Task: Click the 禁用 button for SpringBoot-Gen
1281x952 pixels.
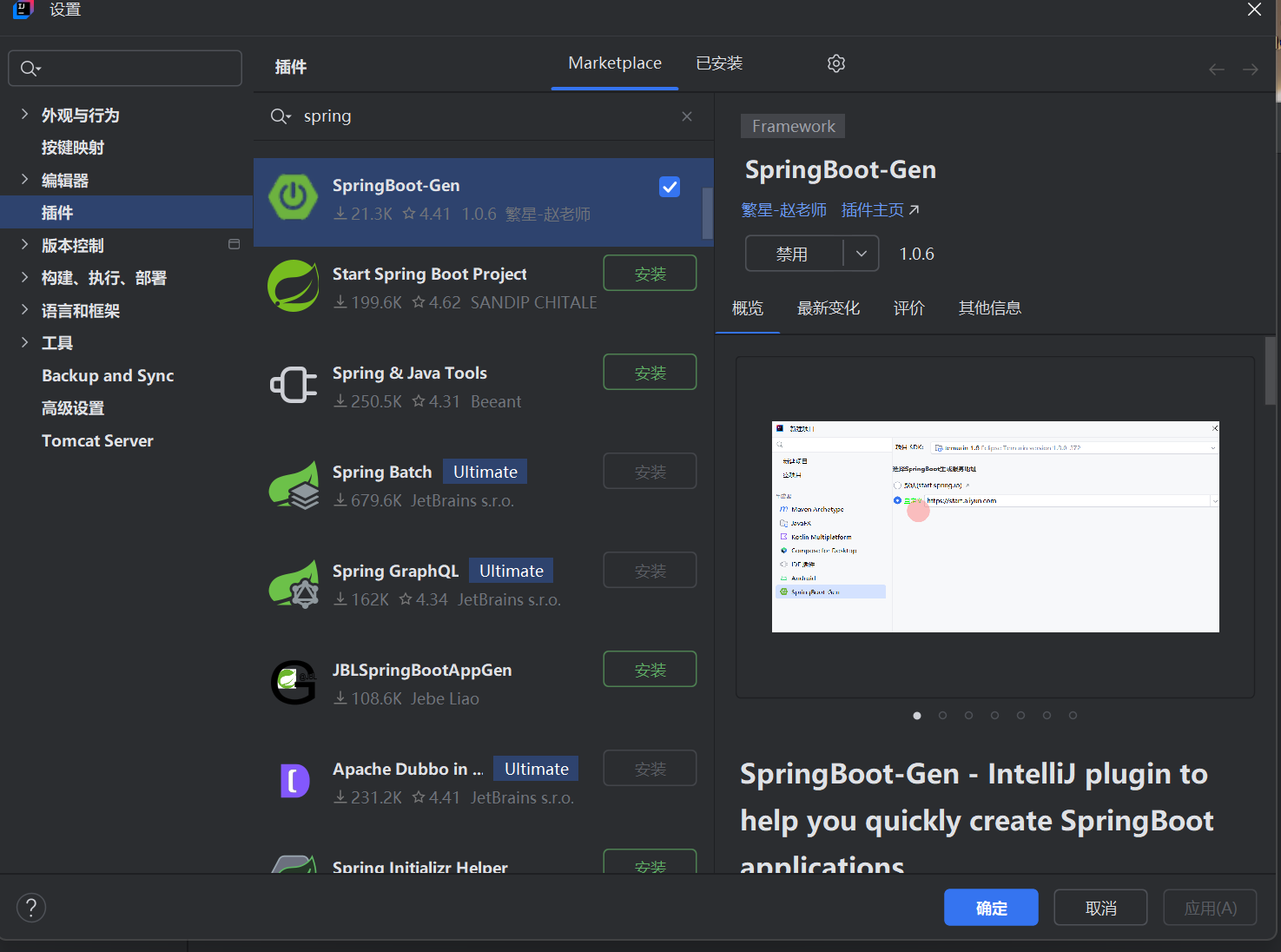Action: click(x=793, y=254)
